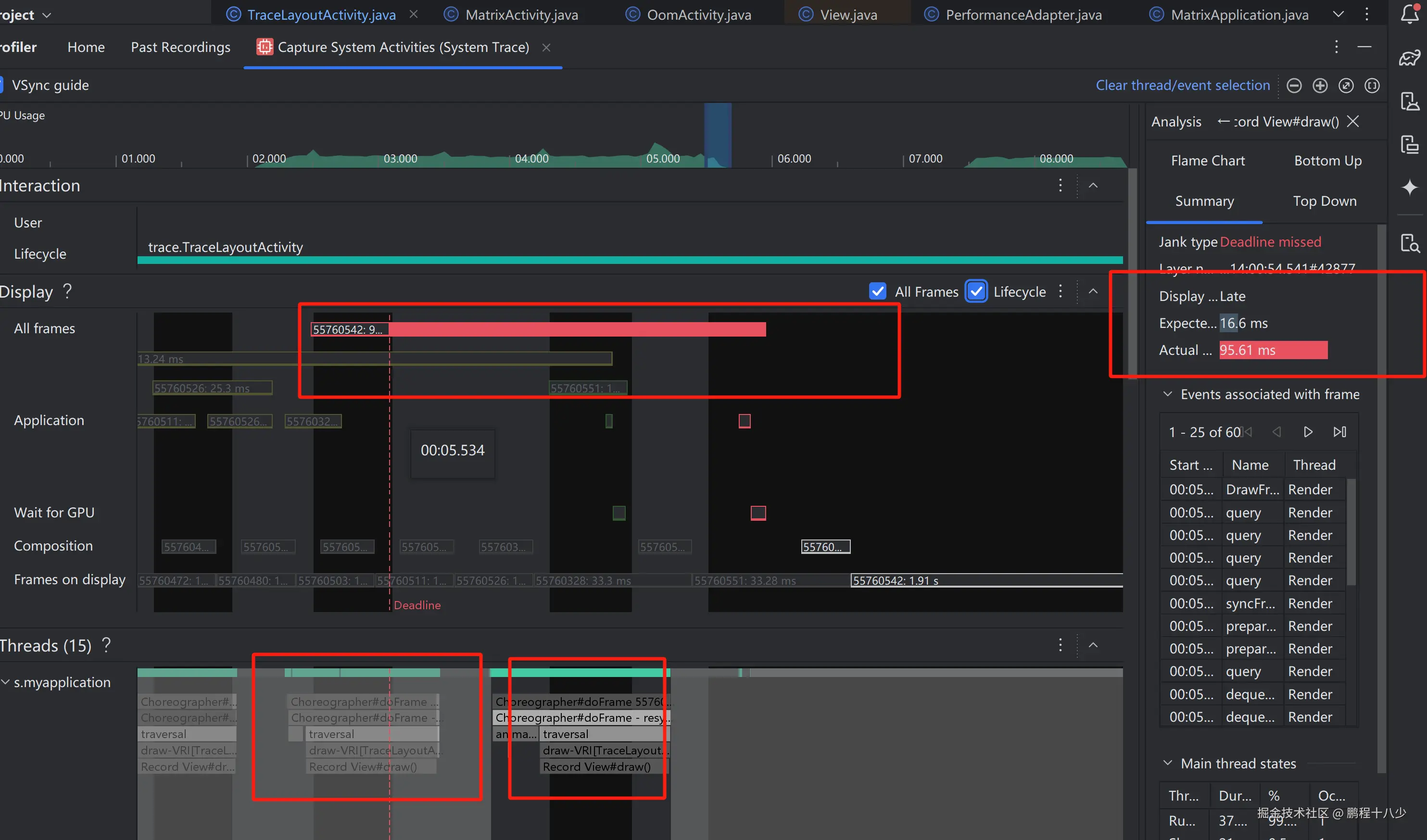Open the Gemini sparkle assistant
Image resolution: width=1427 pixels, height=840 pixels.
coord(1410,188)
